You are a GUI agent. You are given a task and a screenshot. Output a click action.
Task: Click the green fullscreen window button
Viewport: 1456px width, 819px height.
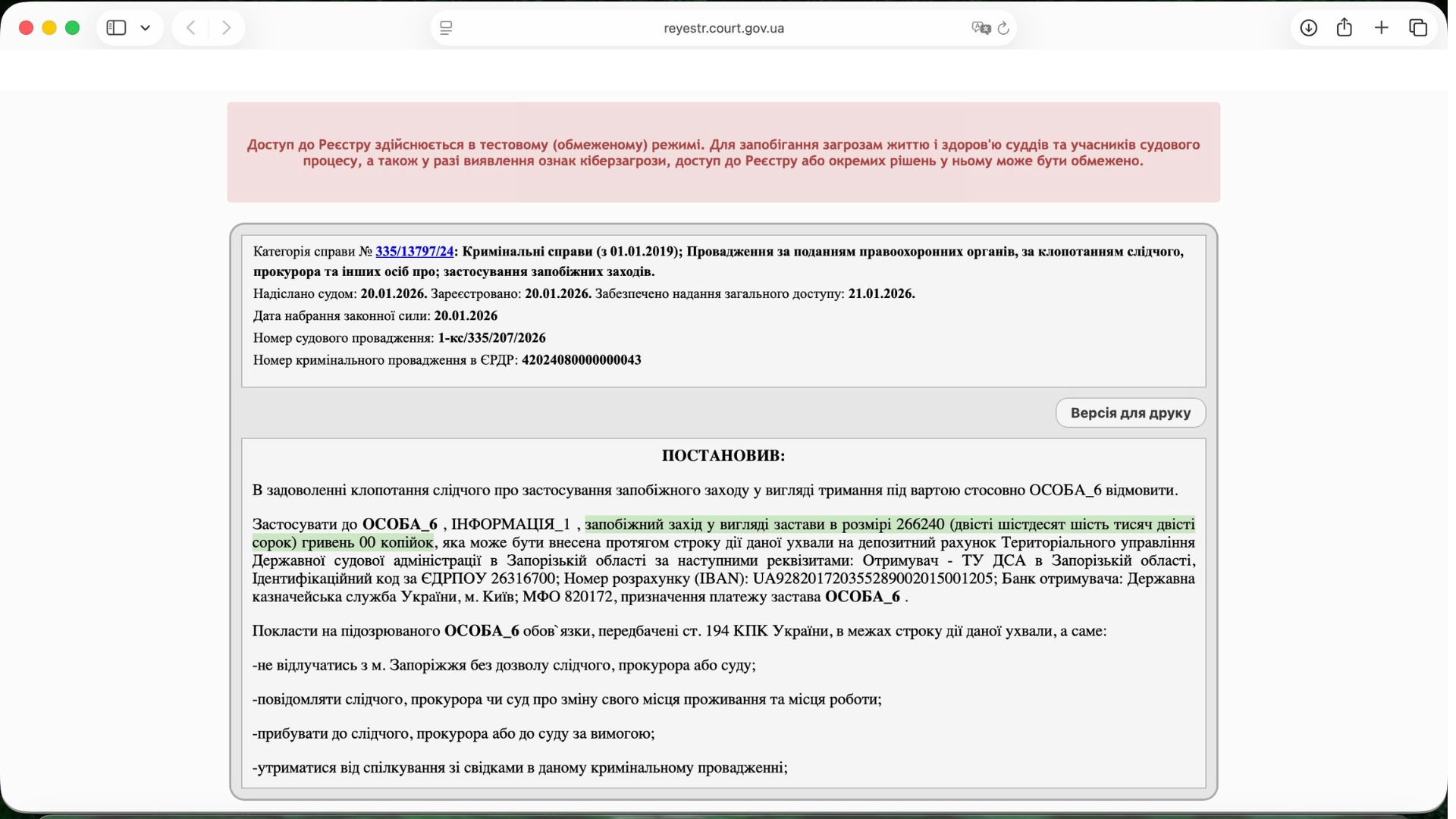pos(73,28)
